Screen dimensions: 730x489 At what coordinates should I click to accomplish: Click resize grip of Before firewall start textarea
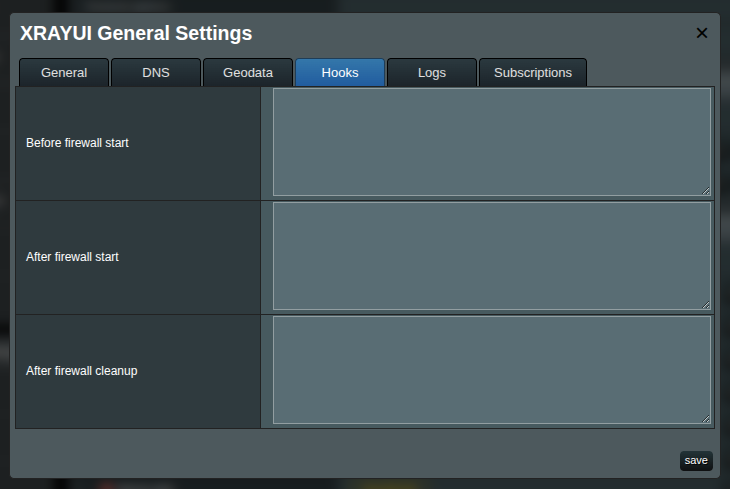click(x=706, y=191)
